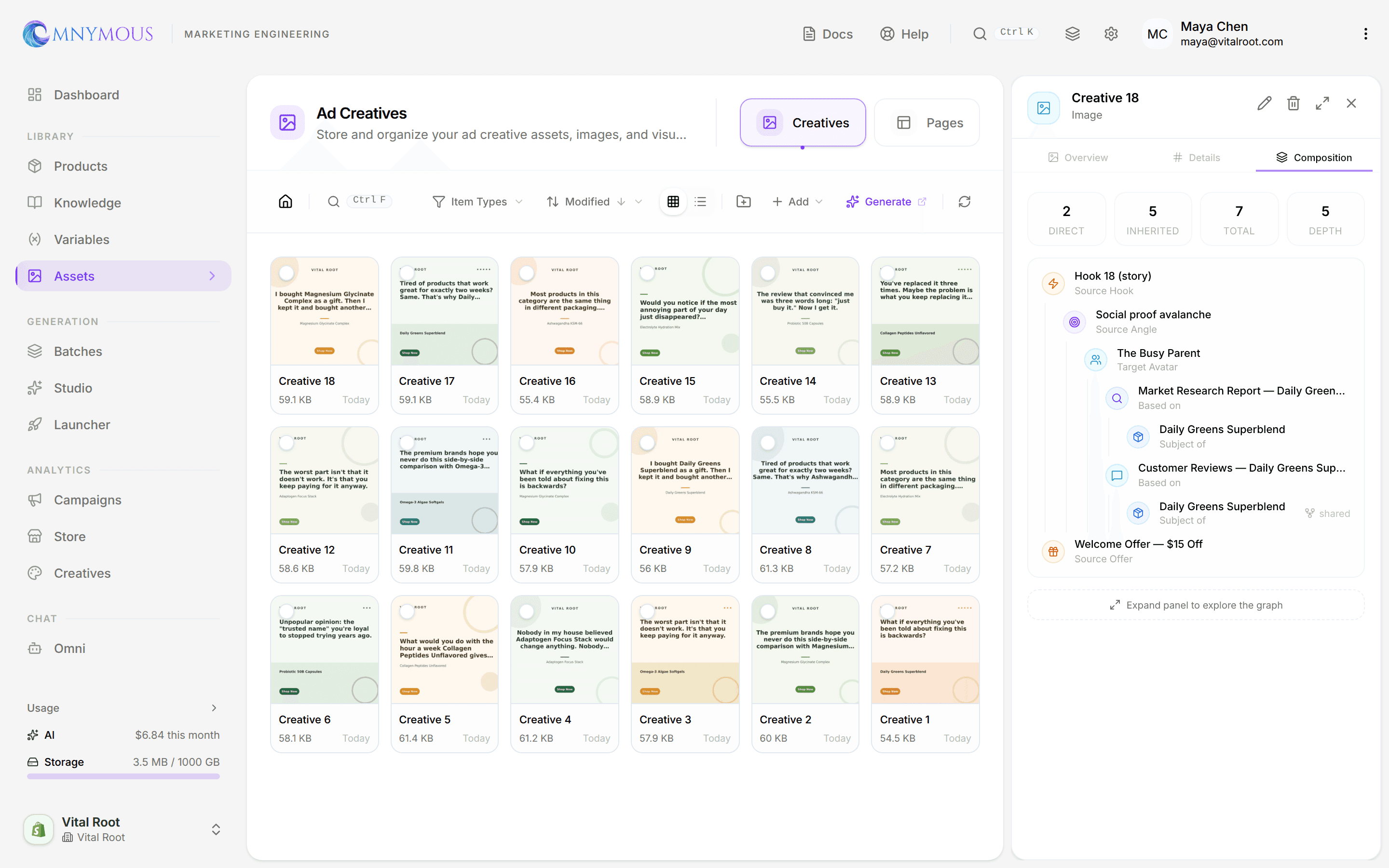The image size is (1389, 868).
Task: Click the Omnymous logo
Action: 88,34
